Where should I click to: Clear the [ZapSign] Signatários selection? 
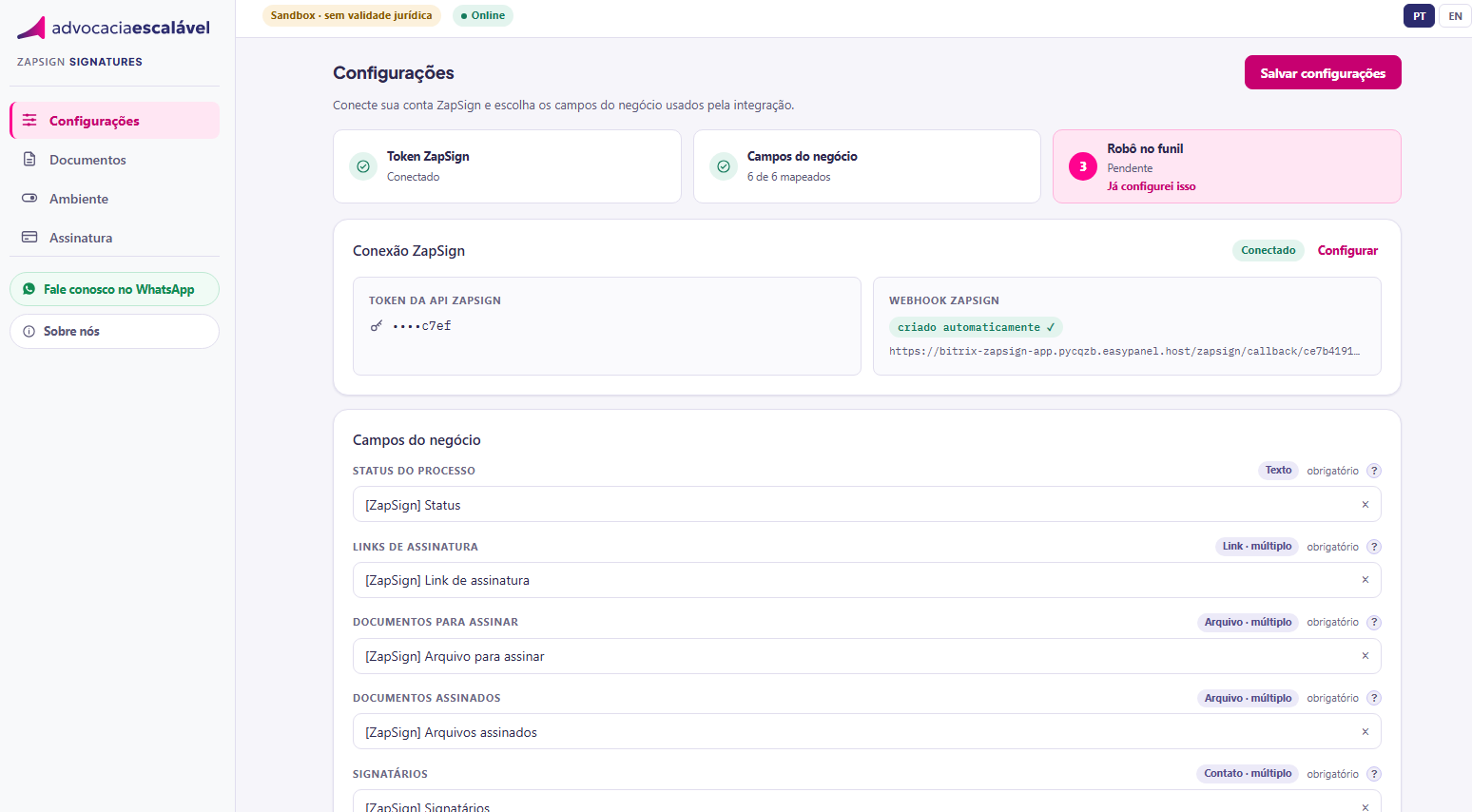(x=1365, y=806)
